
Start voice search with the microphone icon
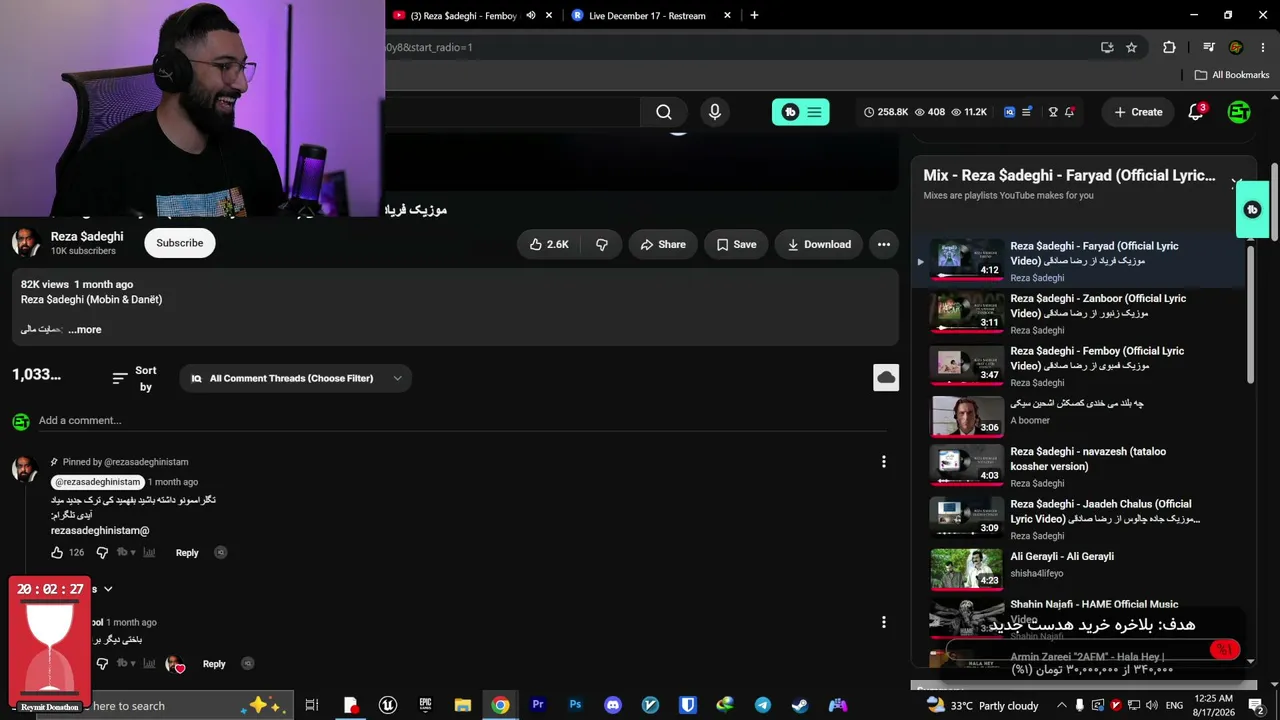click(x=715, y=112)
